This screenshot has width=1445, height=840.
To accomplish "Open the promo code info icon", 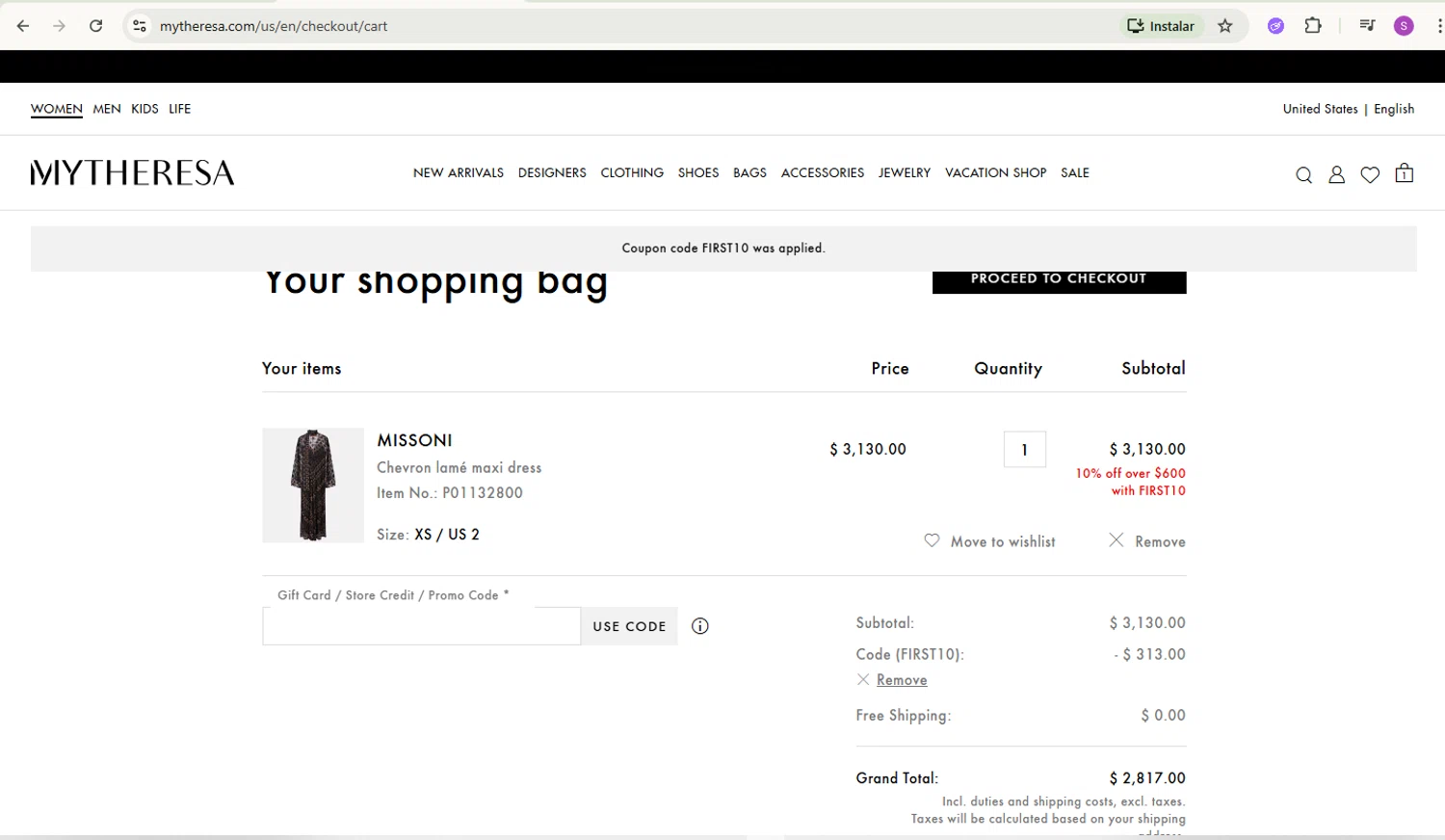I will 700,626.
